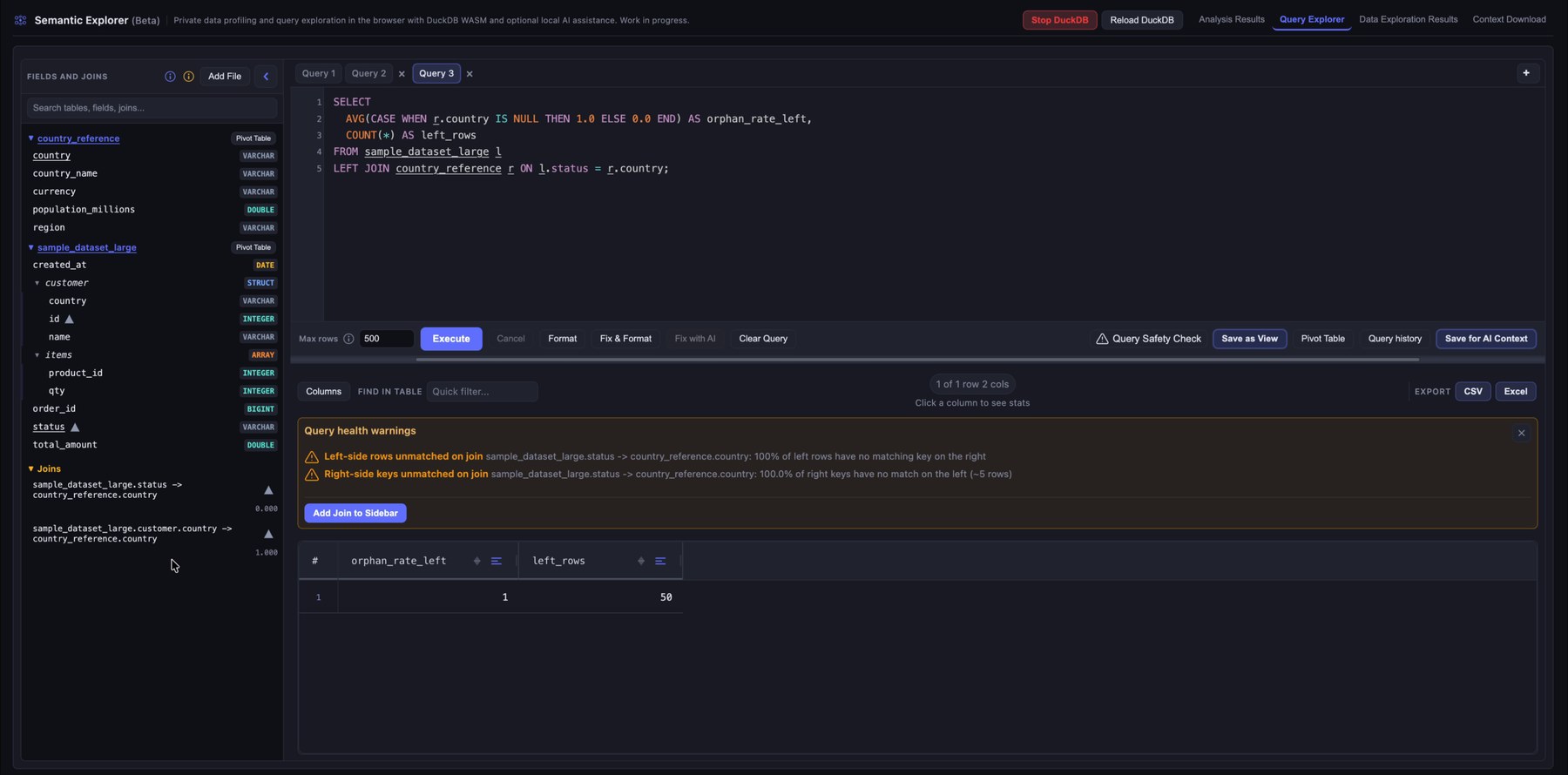Collapse the Joins section
The width and height of the screenshot is (1568, 775).
(x=31, y=468)
